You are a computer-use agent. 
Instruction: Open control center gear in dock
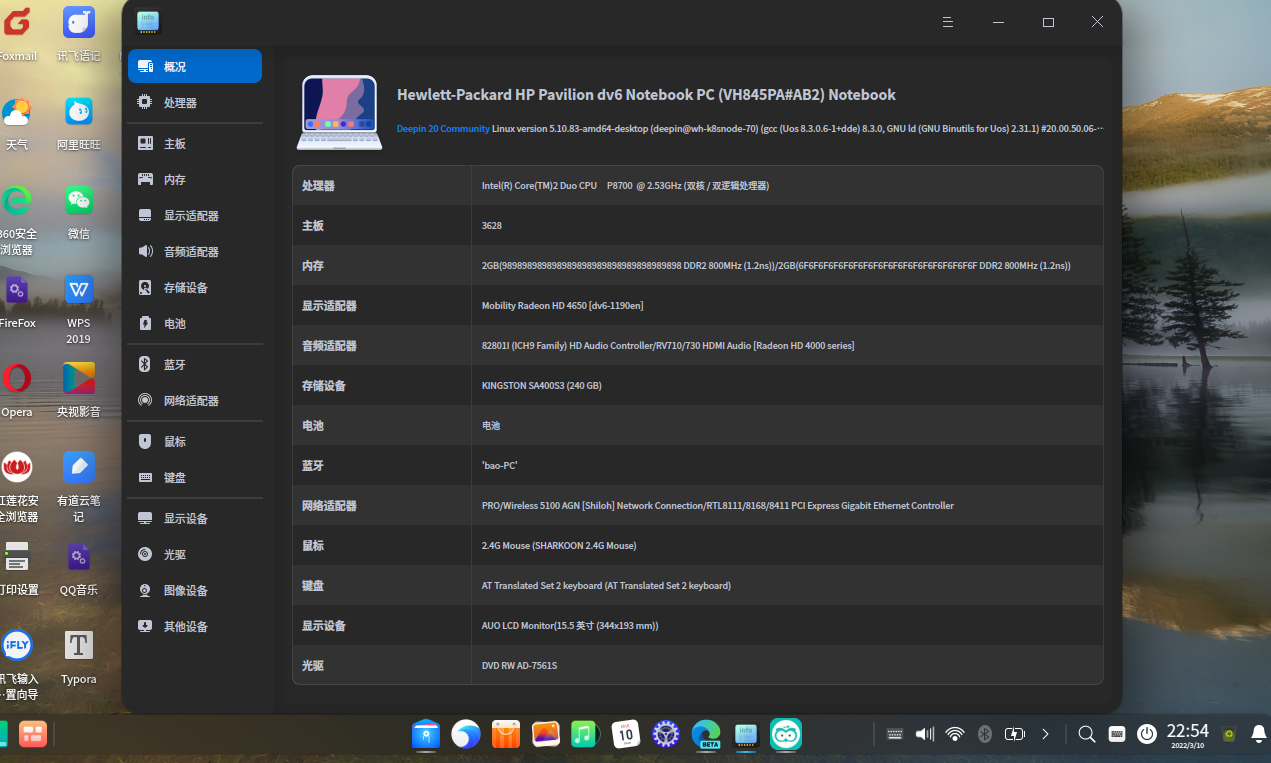pos(666,735)
